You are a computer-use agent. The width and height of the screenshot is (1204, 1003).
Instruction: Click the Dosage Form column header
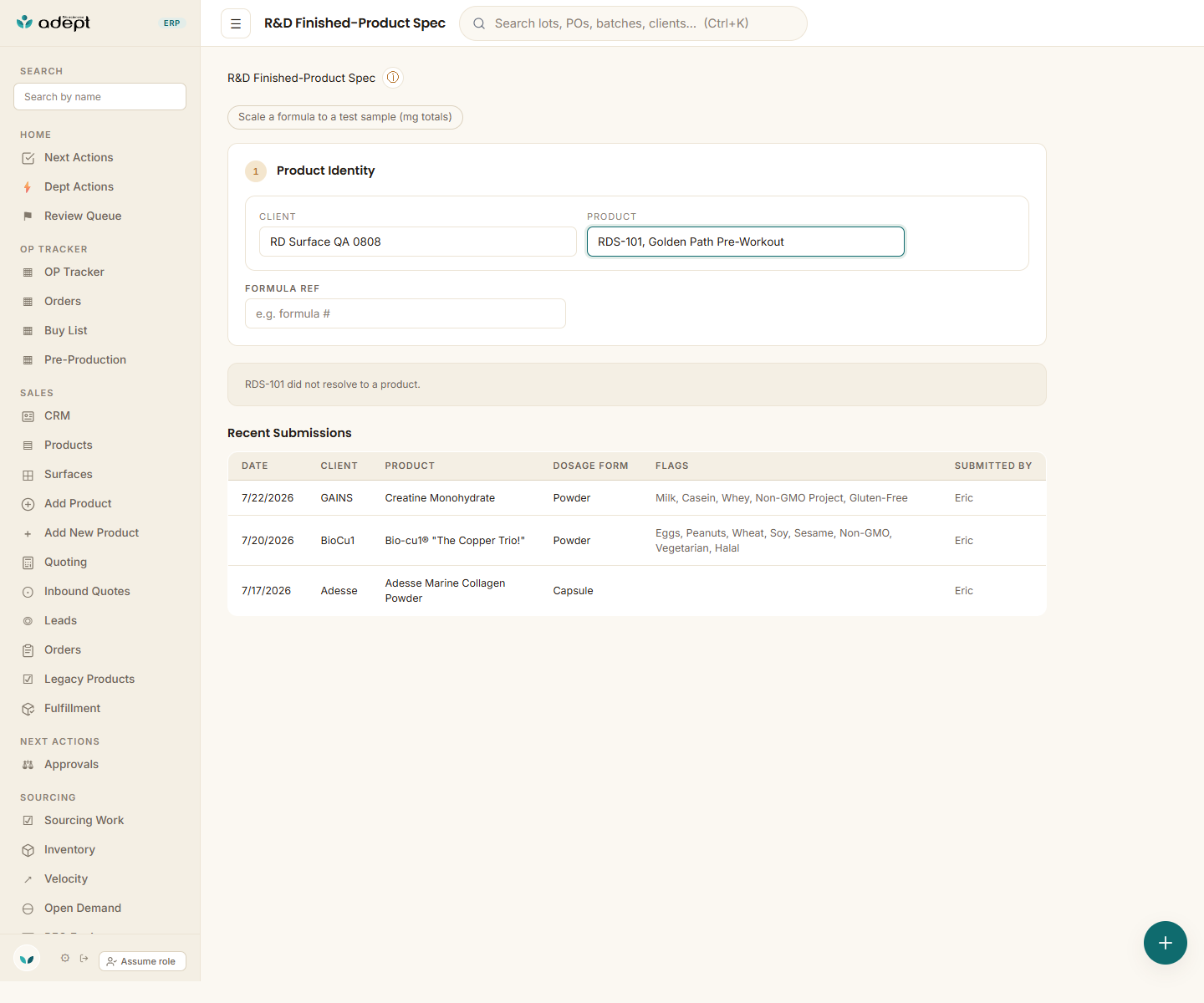[590, 466]
